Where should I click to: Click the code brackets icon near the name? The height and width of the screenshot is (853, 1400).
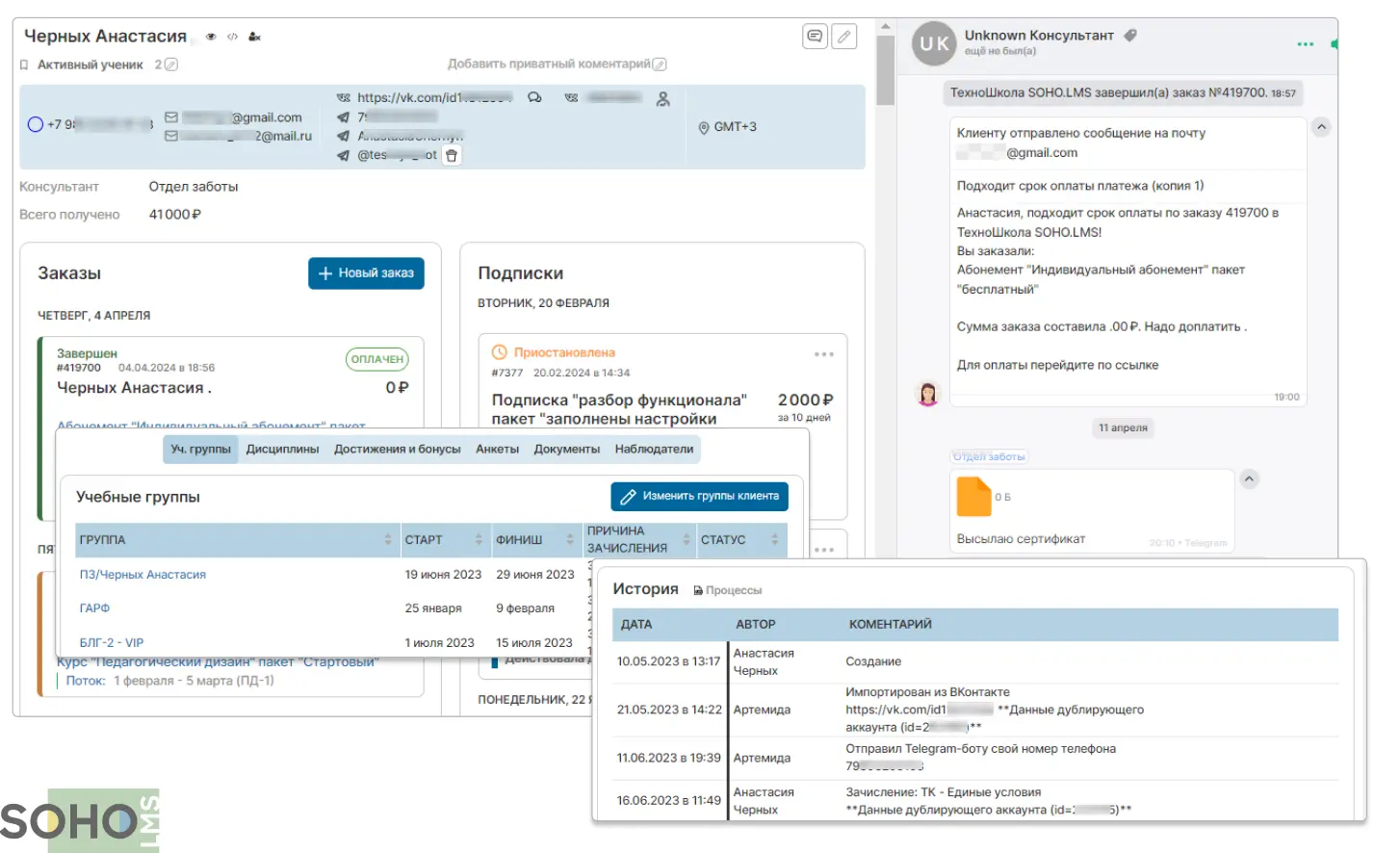[x=232, y=37]
